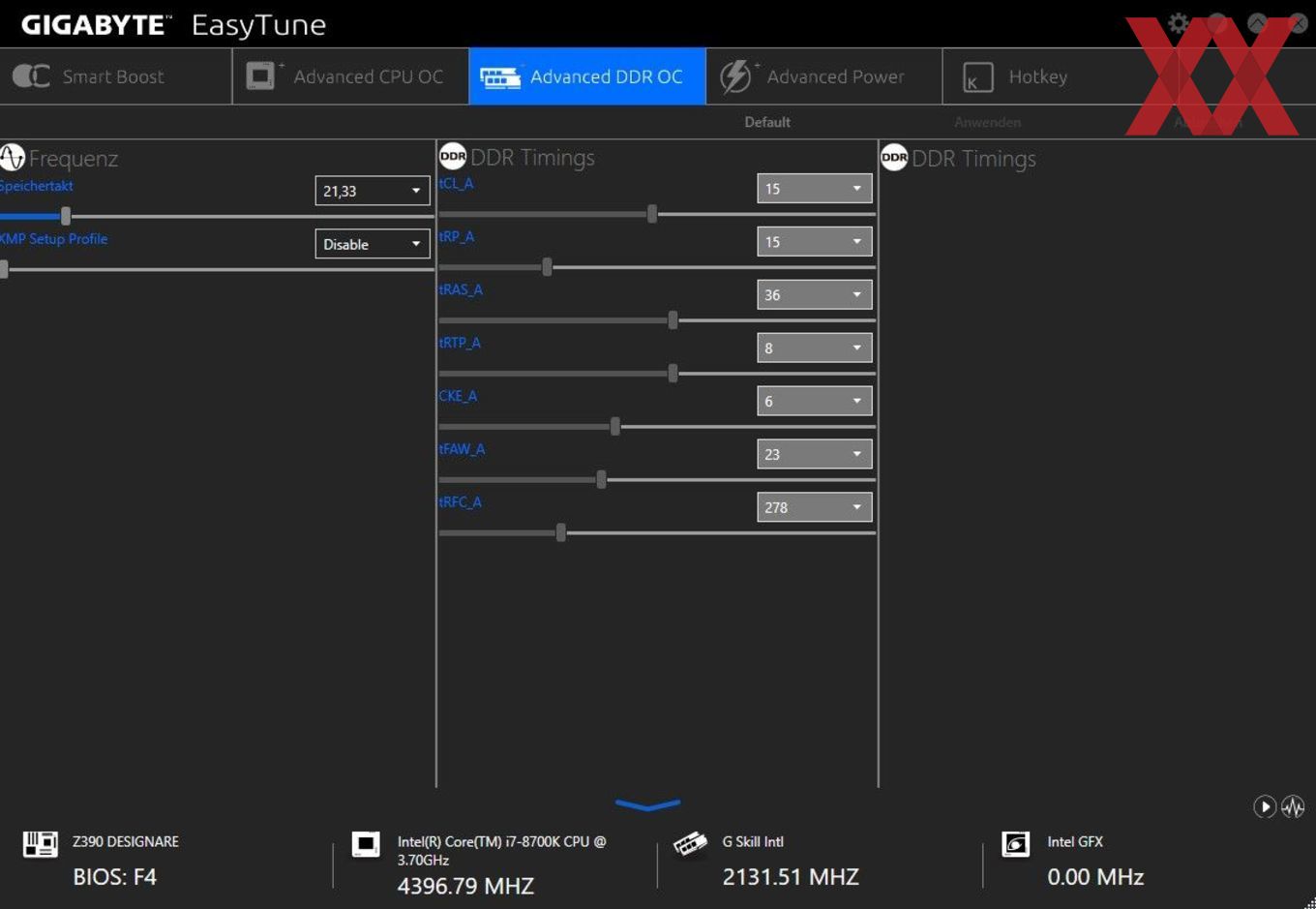Screen dimensions: 1316x909
Task: Click the tFAW_A slider handle
Action: click(602, 479)
